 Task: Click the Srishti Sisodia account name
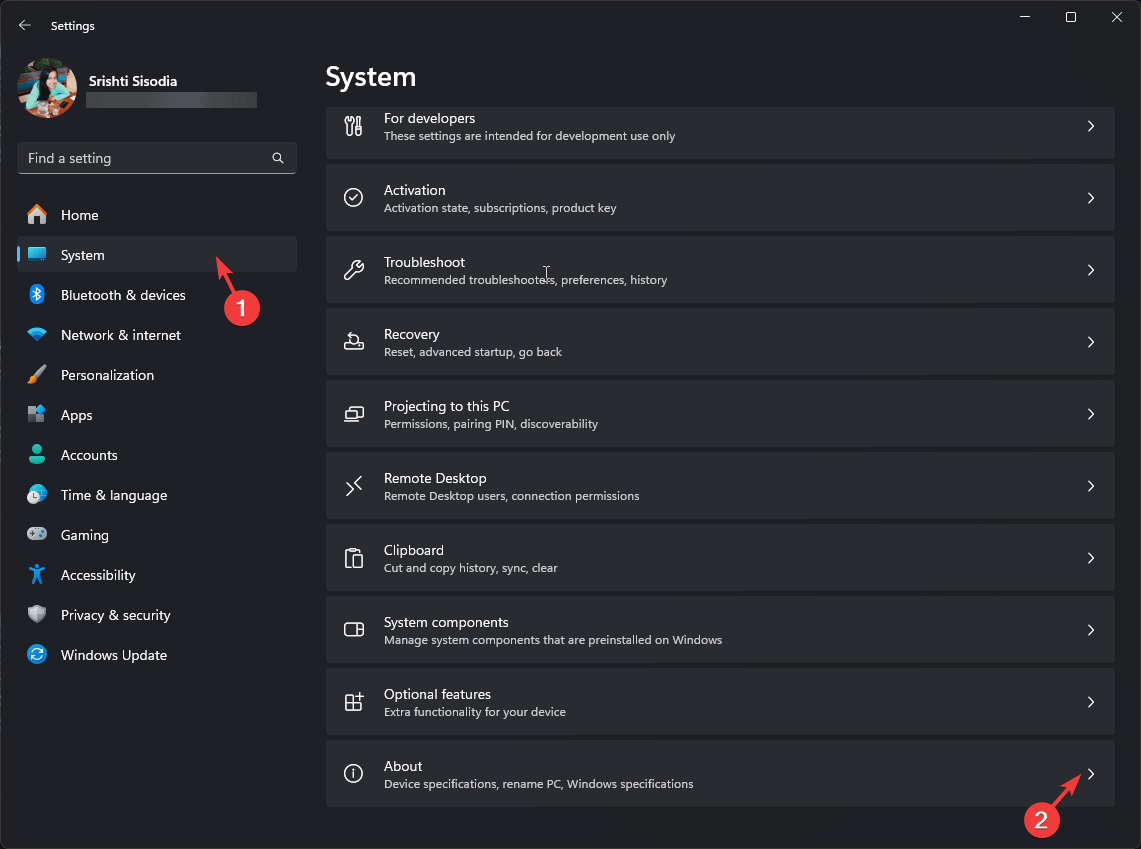pyautogui.click(x=133, y=81)
